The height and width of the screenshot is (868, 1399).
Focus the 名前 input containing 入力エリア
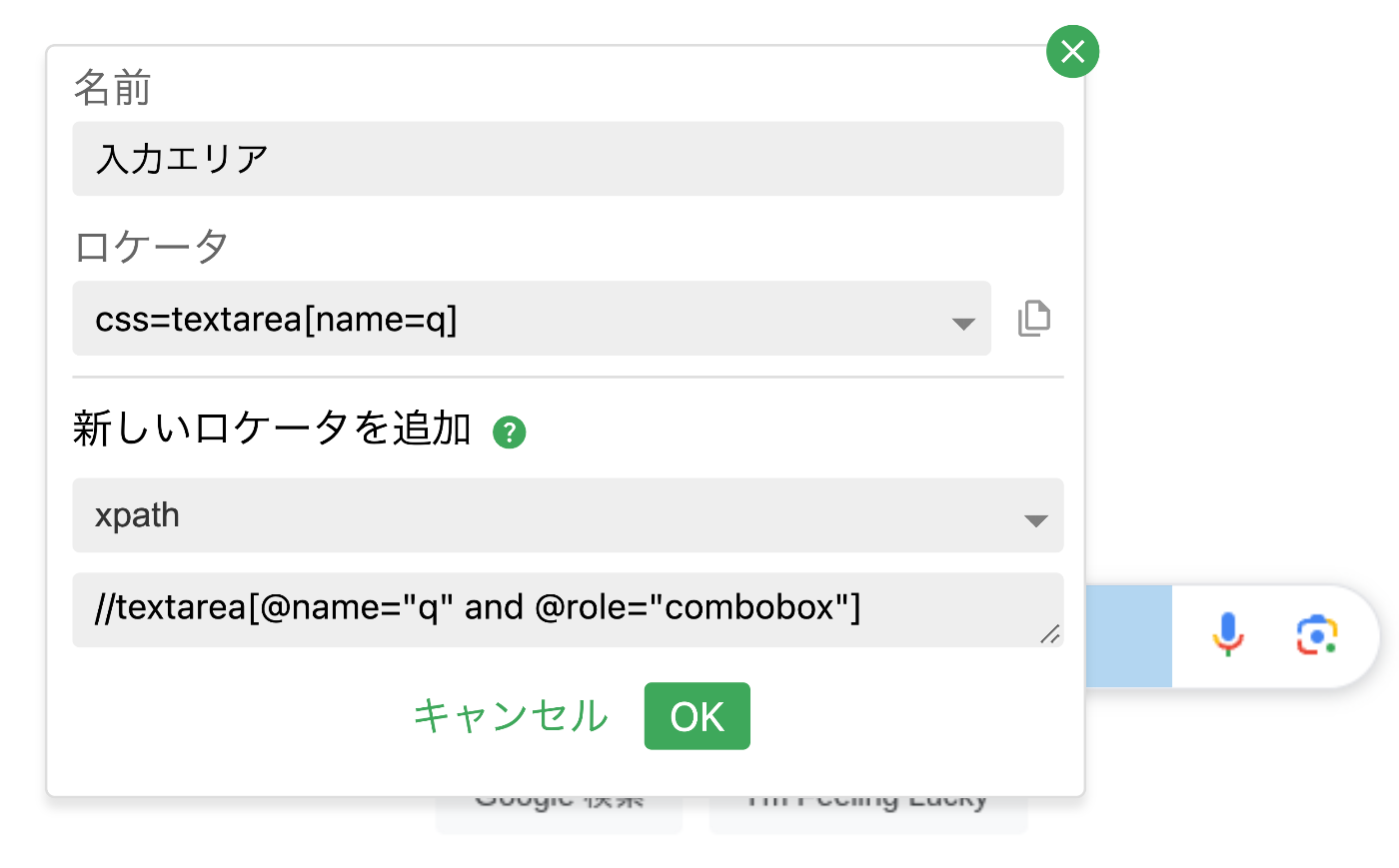[x=568, y=159]
